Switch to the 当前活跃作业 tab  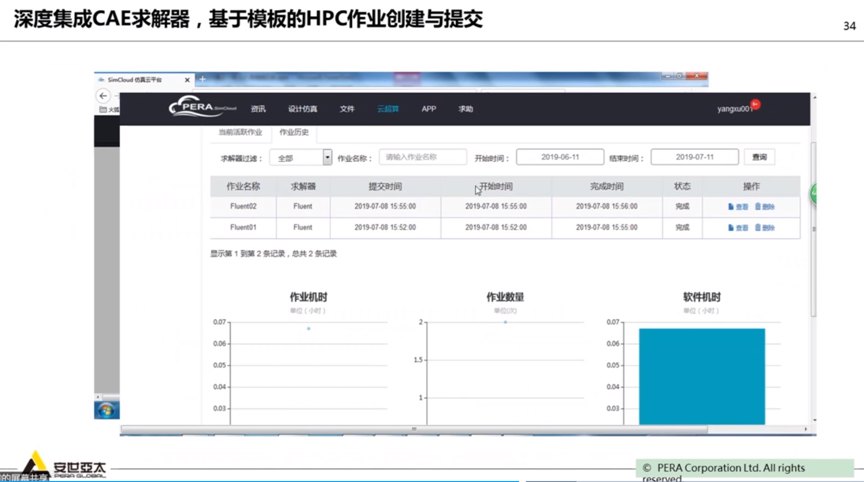tap(240, 132)
